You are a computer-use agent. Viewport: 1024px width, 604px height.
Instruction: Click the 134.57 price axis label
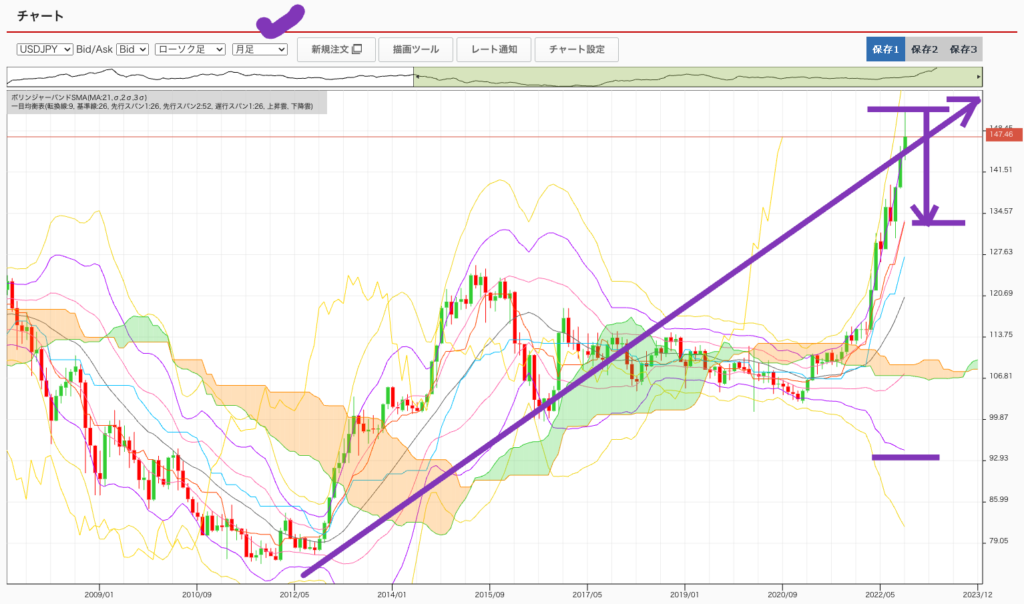coord(1000,211)
